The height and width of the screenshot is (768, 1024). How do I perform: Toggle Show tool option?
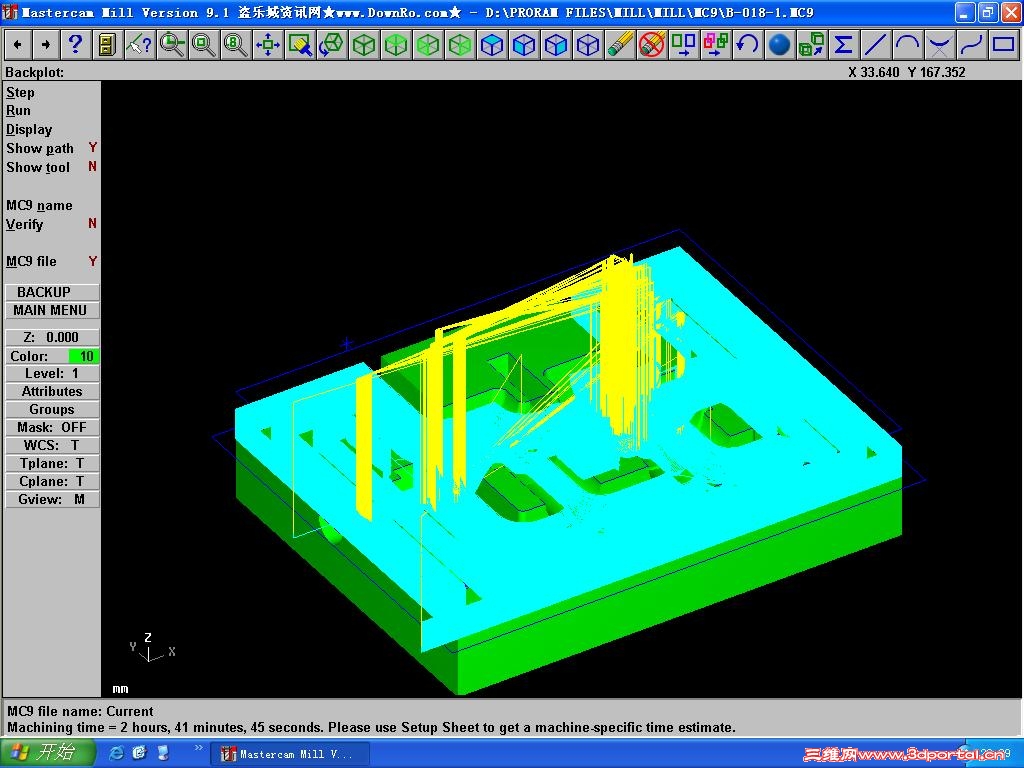tap(51, 167)
